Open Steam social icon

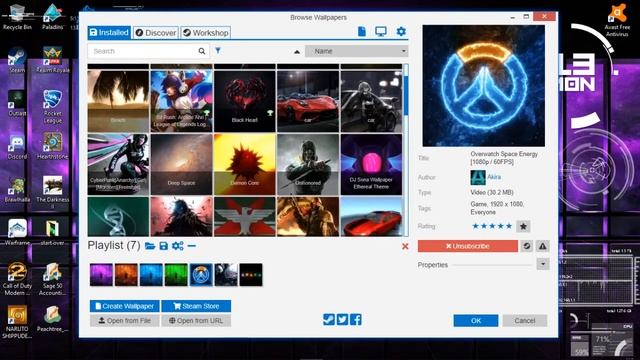pyautogui.click(x=329, y=319)
